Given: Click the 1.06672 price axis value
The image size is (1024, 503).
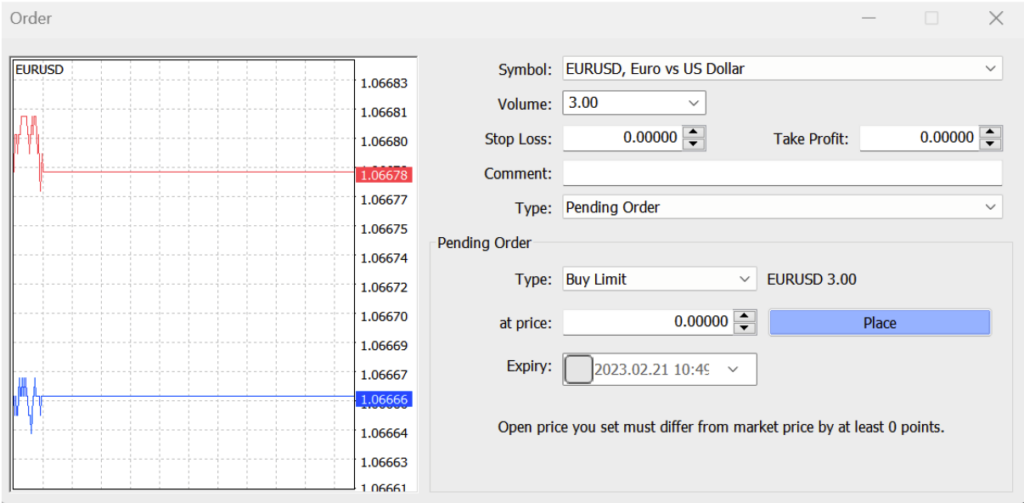Looking at the screenshot, I should (383, 287).
